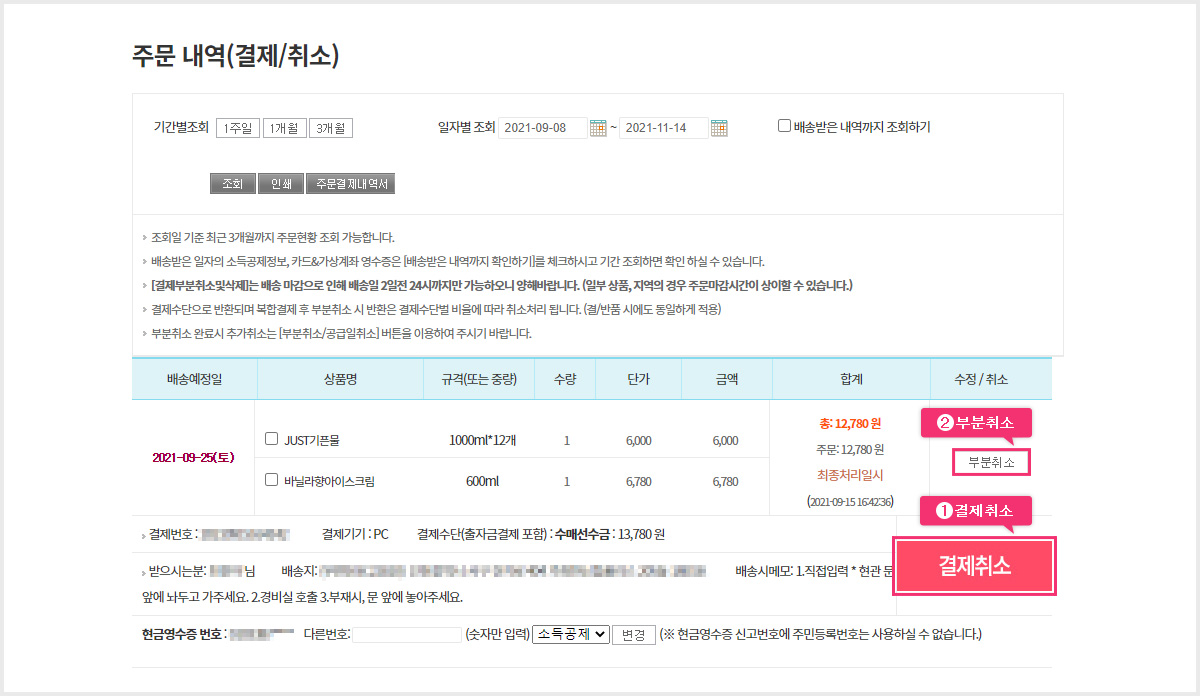The height and width of the screenshot is (696, 1200).
Task: Click the 합계 column header
Action: pos(851,379)
